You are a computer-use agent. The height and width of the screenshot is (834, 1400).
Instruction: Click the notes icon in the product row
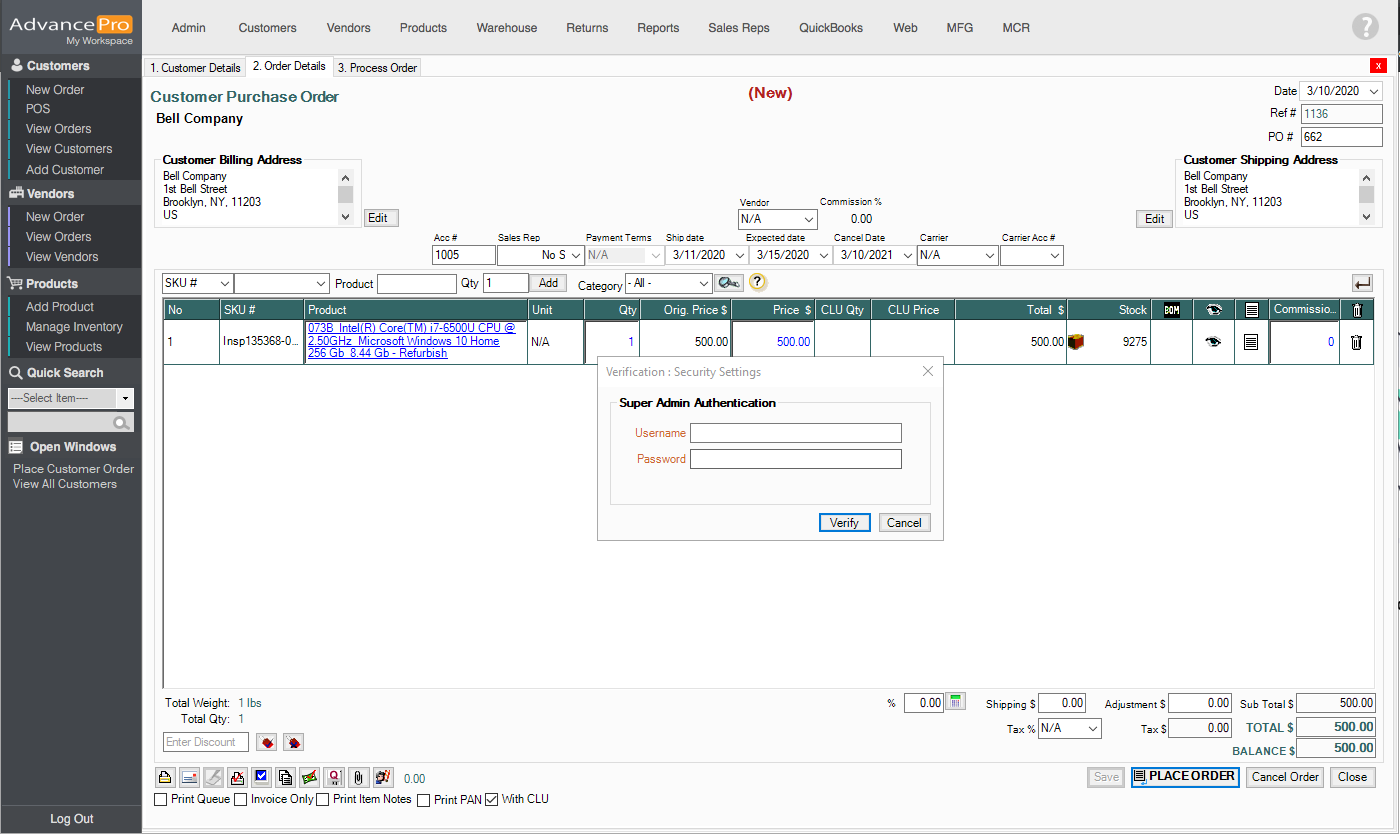1250,342
